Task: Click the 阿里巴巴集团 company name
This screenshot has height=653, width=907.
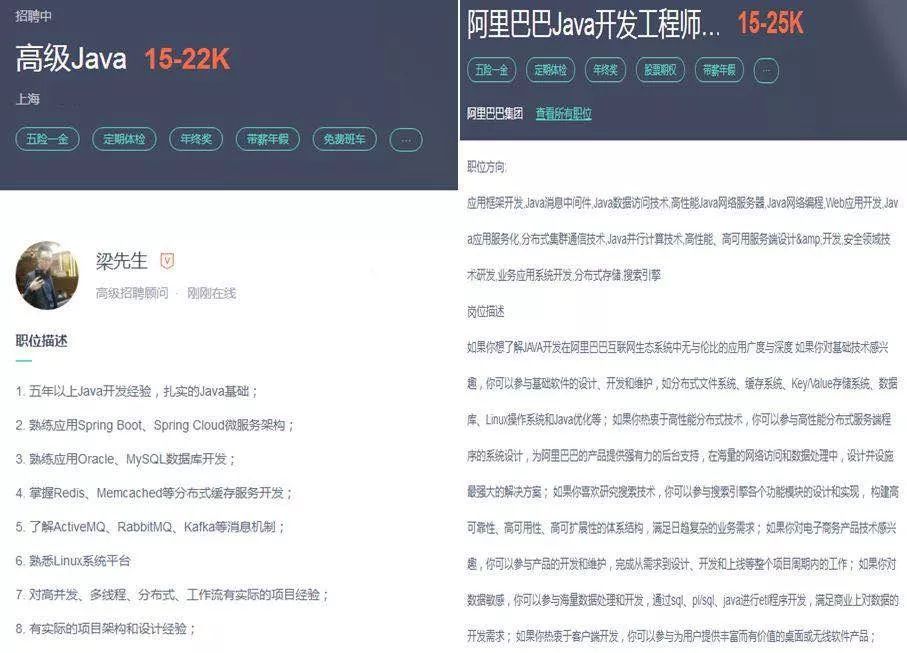Action: (x=495, y=113)
